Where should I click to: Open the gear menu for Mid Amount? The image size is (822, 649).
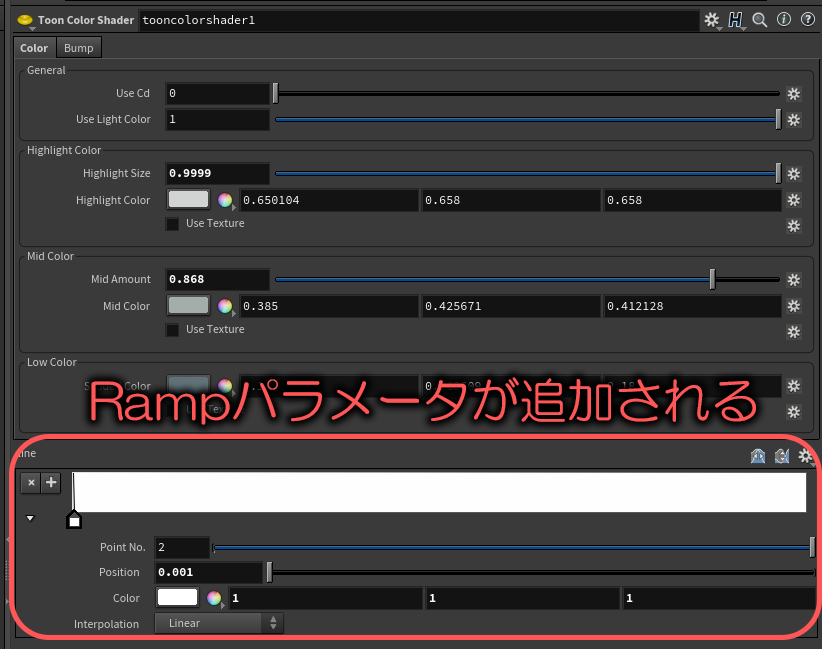(x=794, y=280)
